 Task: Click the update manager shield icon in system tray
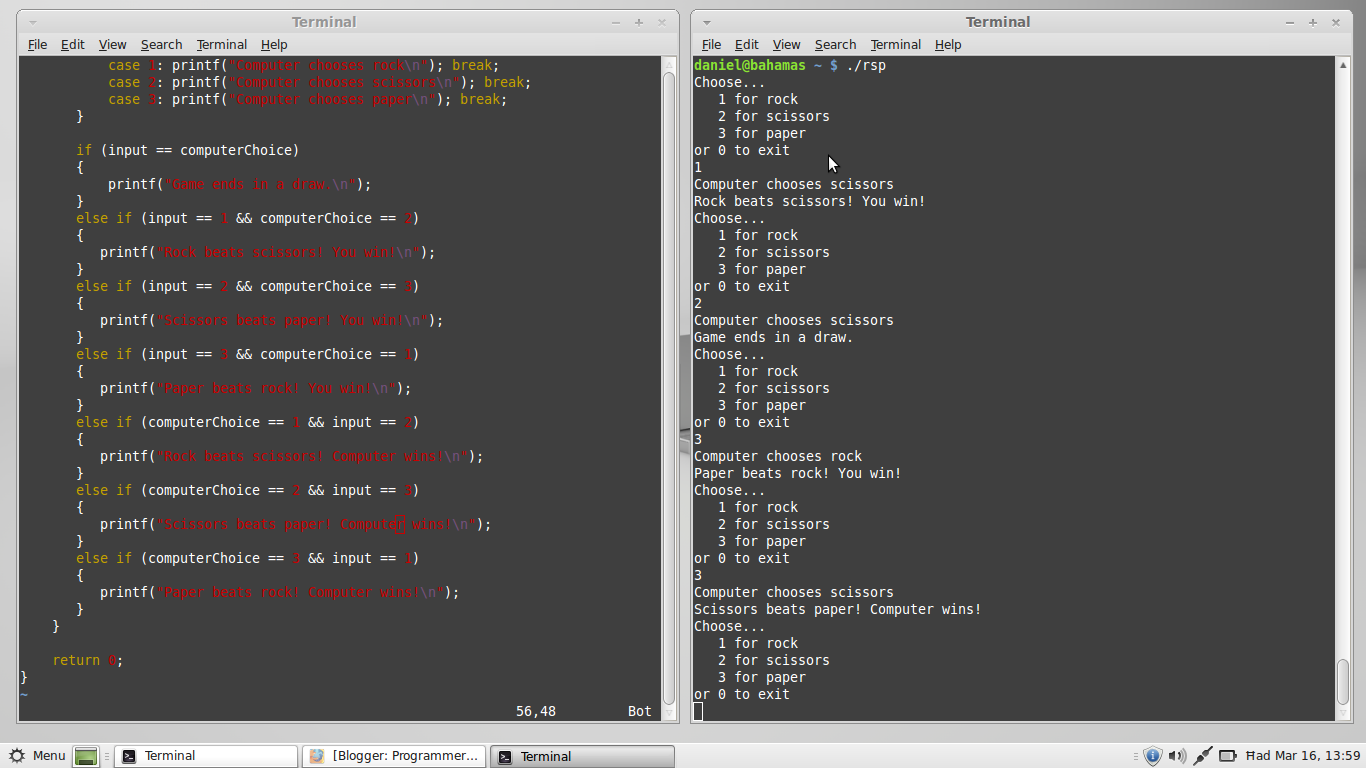1153,755
